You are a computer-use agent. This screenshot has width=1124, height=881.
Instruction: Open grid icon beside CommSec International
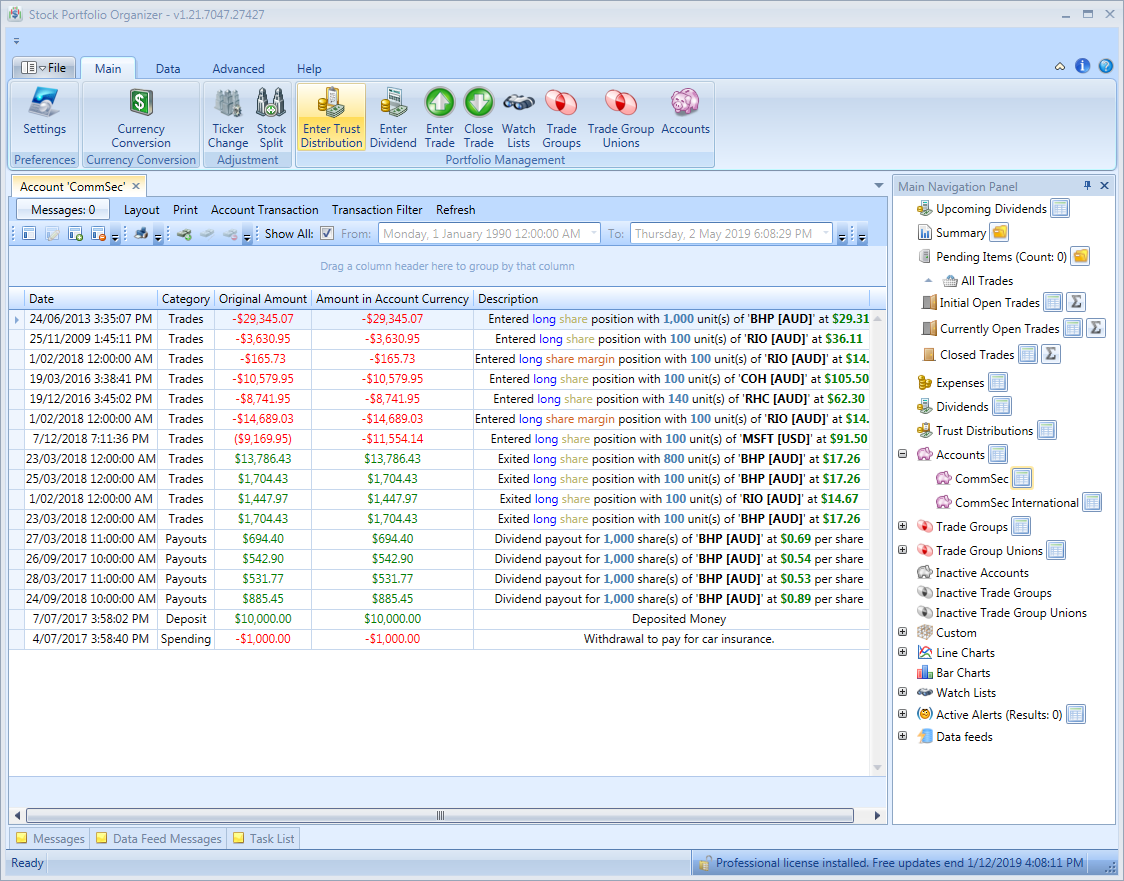click(x=1092, y=502)
